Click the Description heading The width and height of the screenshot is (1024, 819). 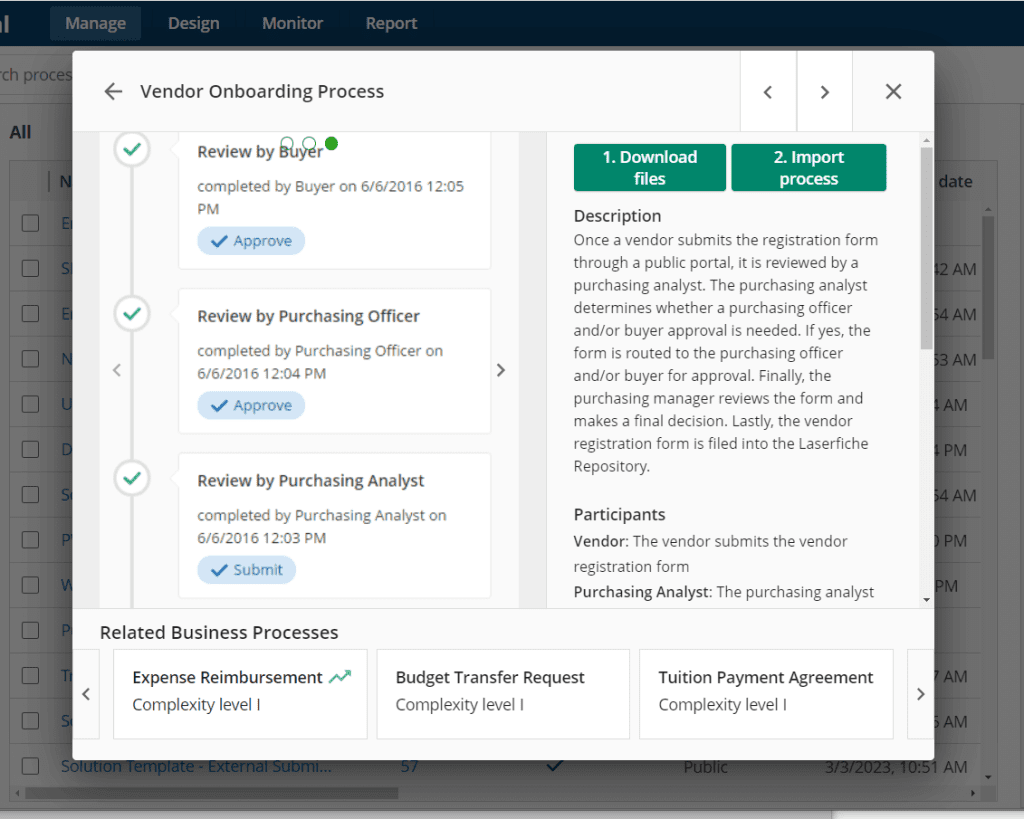point(617,216)
